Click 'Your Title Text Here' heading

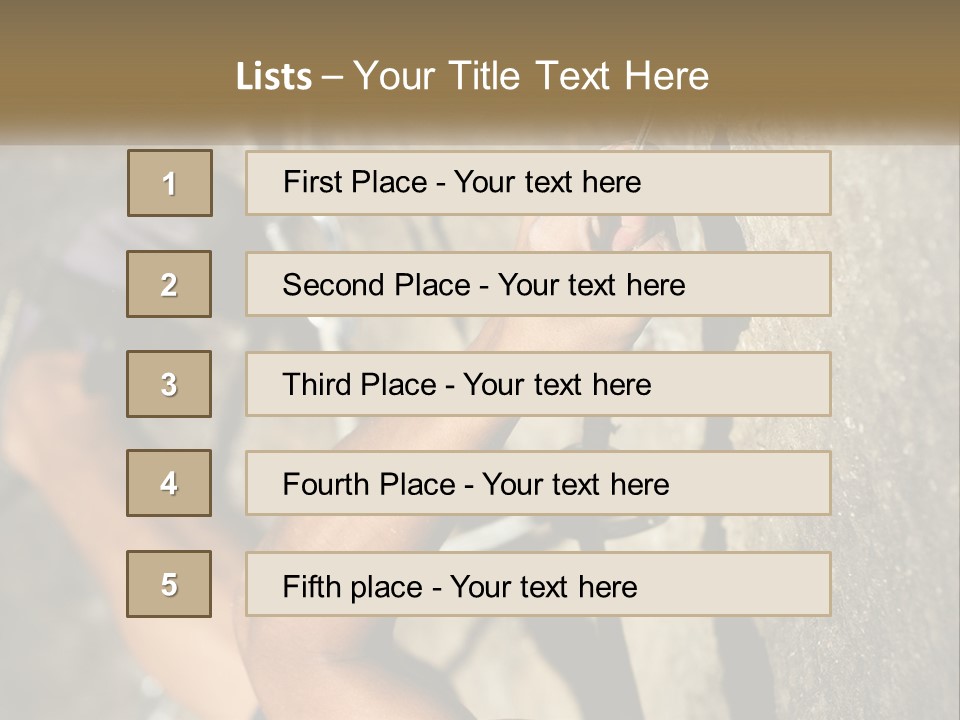point(530,76)
